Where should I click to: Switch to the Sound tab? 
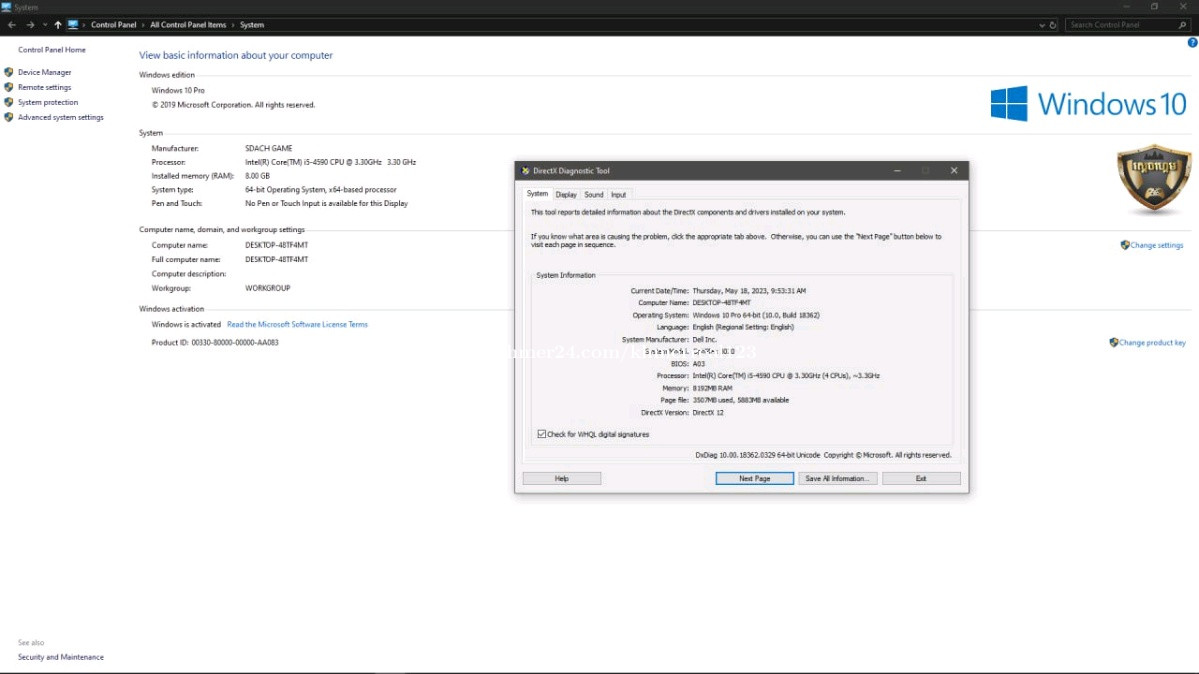click(593, 194)
